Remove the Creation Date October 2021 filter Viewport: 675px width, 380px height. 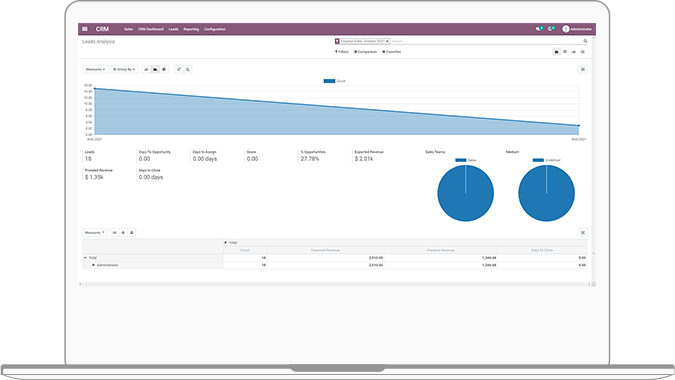[x=387, y=41]
